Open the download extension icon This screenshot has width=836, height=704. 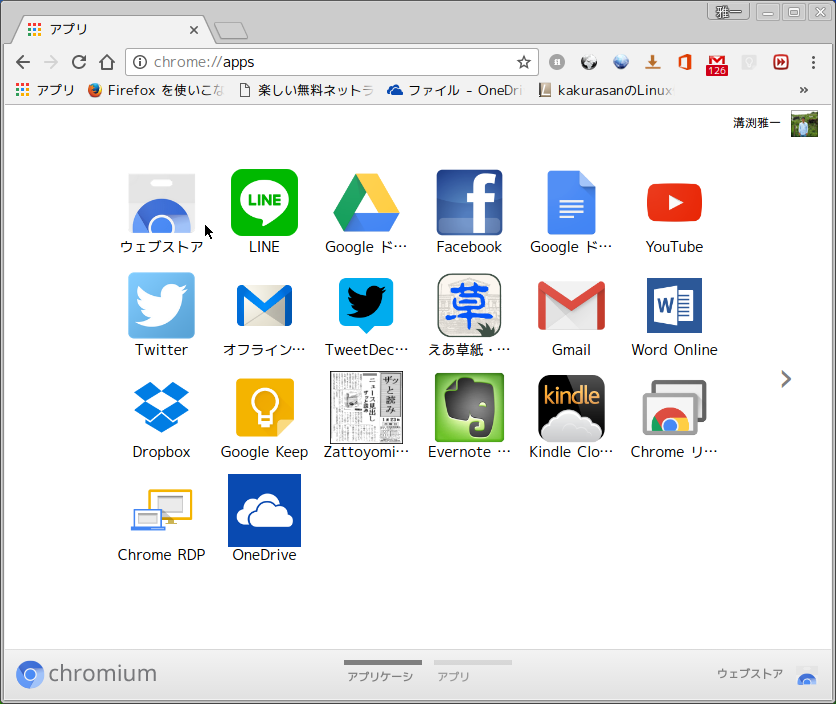click(x=653, y=62)
